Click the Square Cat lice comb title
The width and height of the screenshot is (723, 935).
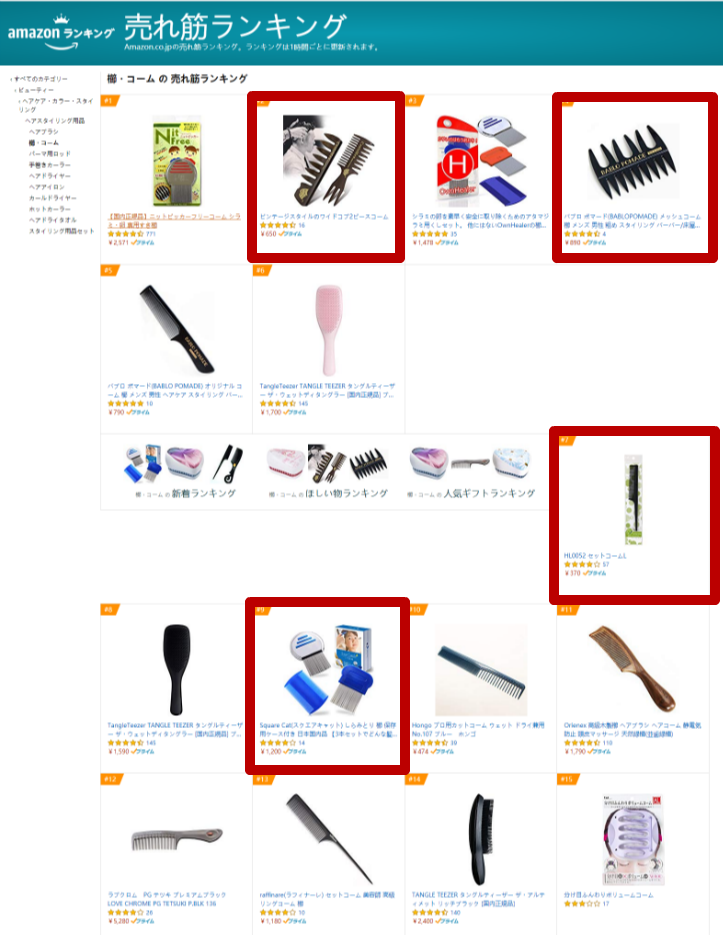(327, 729)
